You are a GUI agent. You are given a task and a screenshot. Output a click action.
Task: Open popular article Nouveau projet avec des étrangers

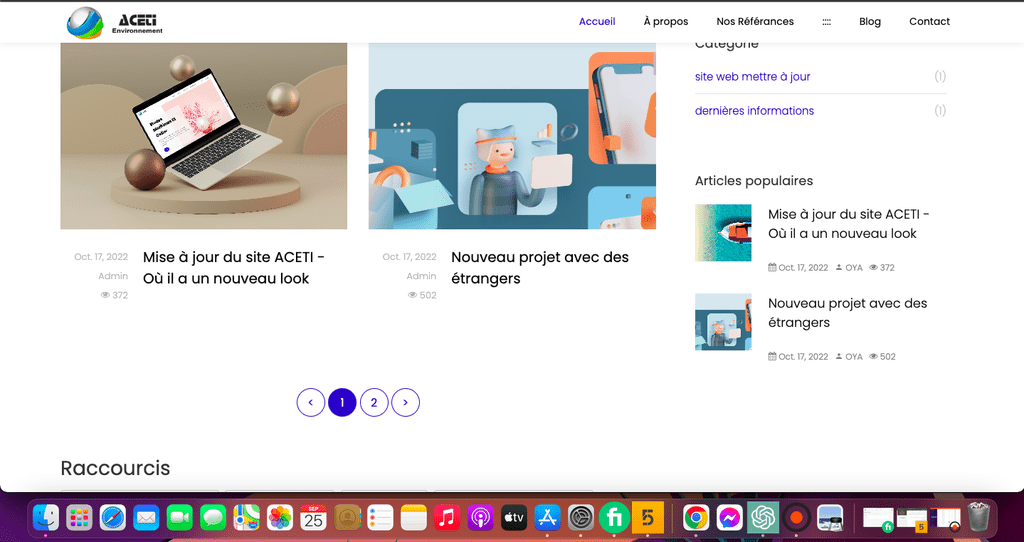click(x=847, y=313)
